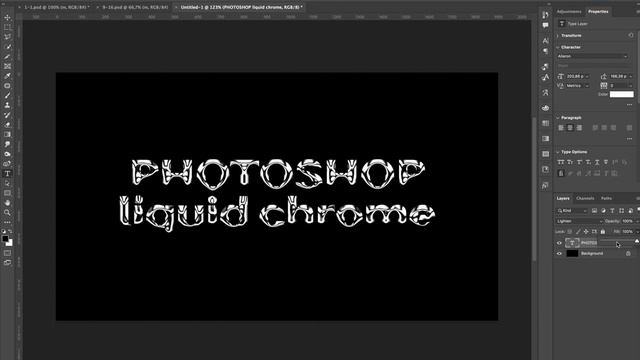Screen dimensions: 640x360
Task: Expand the Transform section
Action: [x=558, y=36]
